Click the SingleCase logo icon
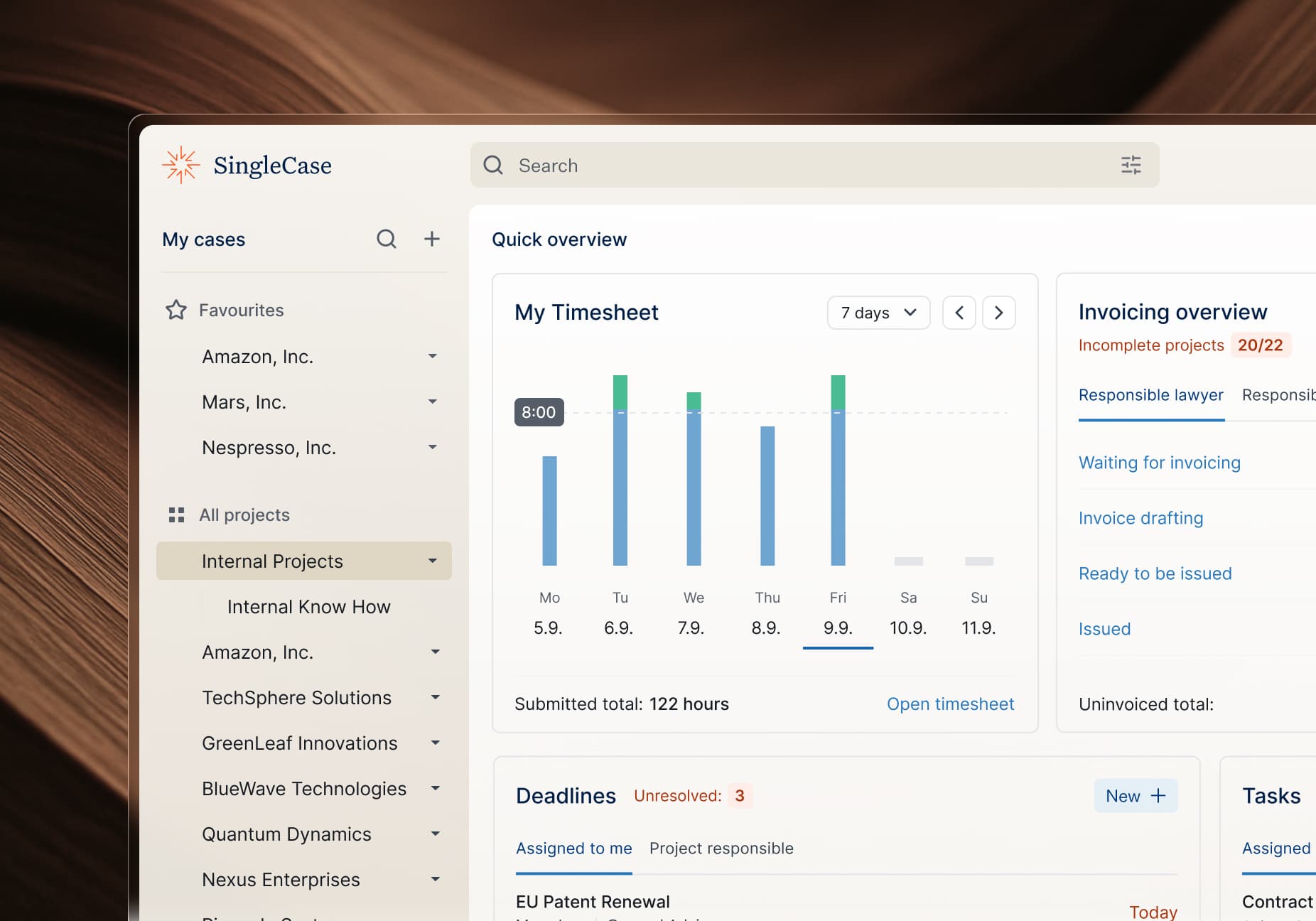The height and width of the screenshot is (921, 1316). [180, 164]
